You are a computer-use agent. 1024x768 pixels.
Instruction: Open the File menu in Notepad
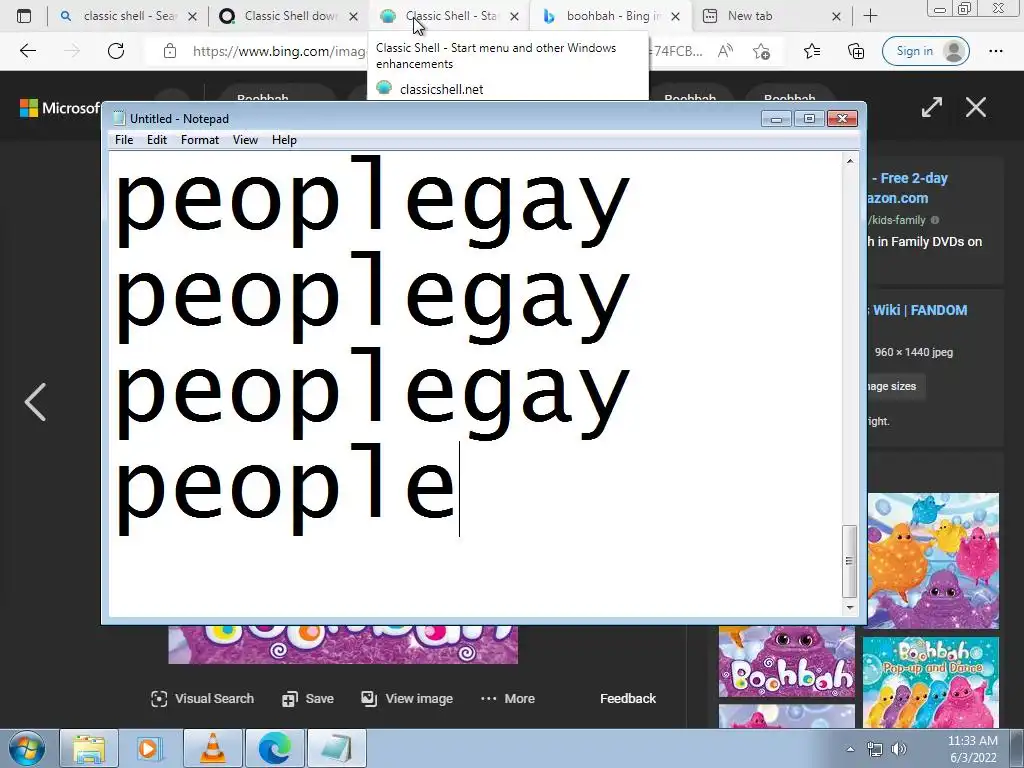[123, 140]
